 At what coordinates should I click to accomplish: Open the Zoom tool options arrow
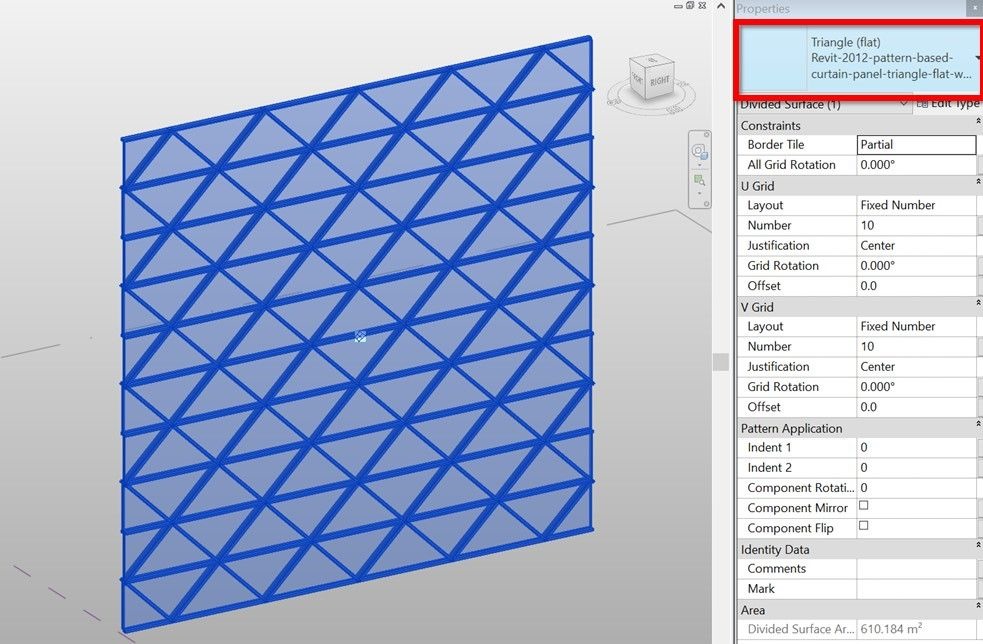[700, 193]
